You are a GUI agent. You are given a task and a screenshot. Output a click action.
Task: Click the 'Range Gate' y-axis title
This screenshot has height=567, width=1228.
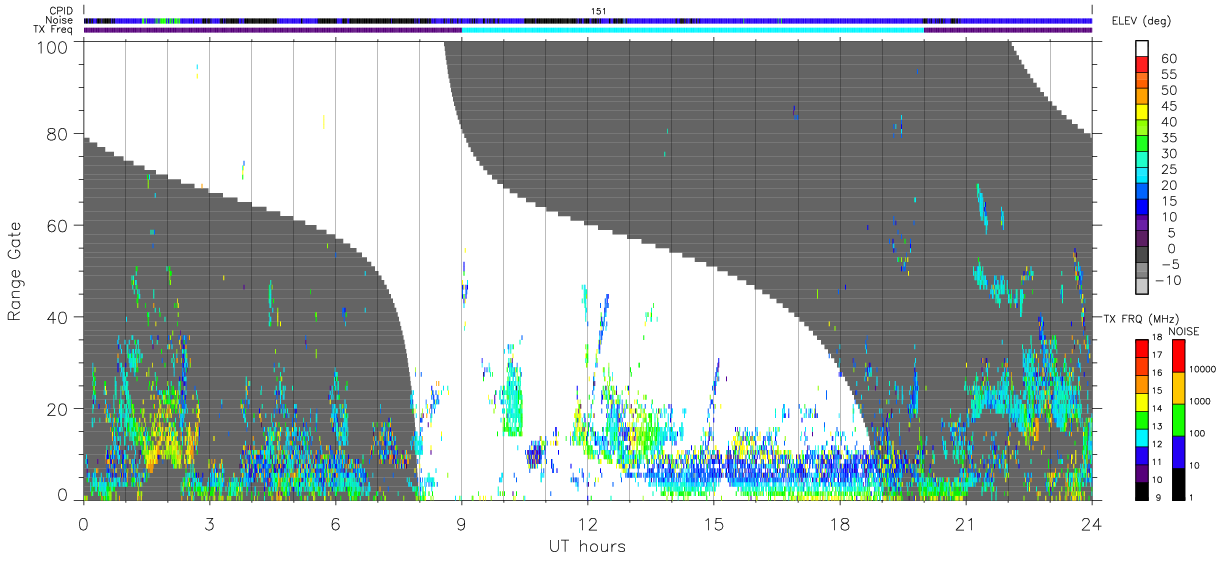[15, 271]
